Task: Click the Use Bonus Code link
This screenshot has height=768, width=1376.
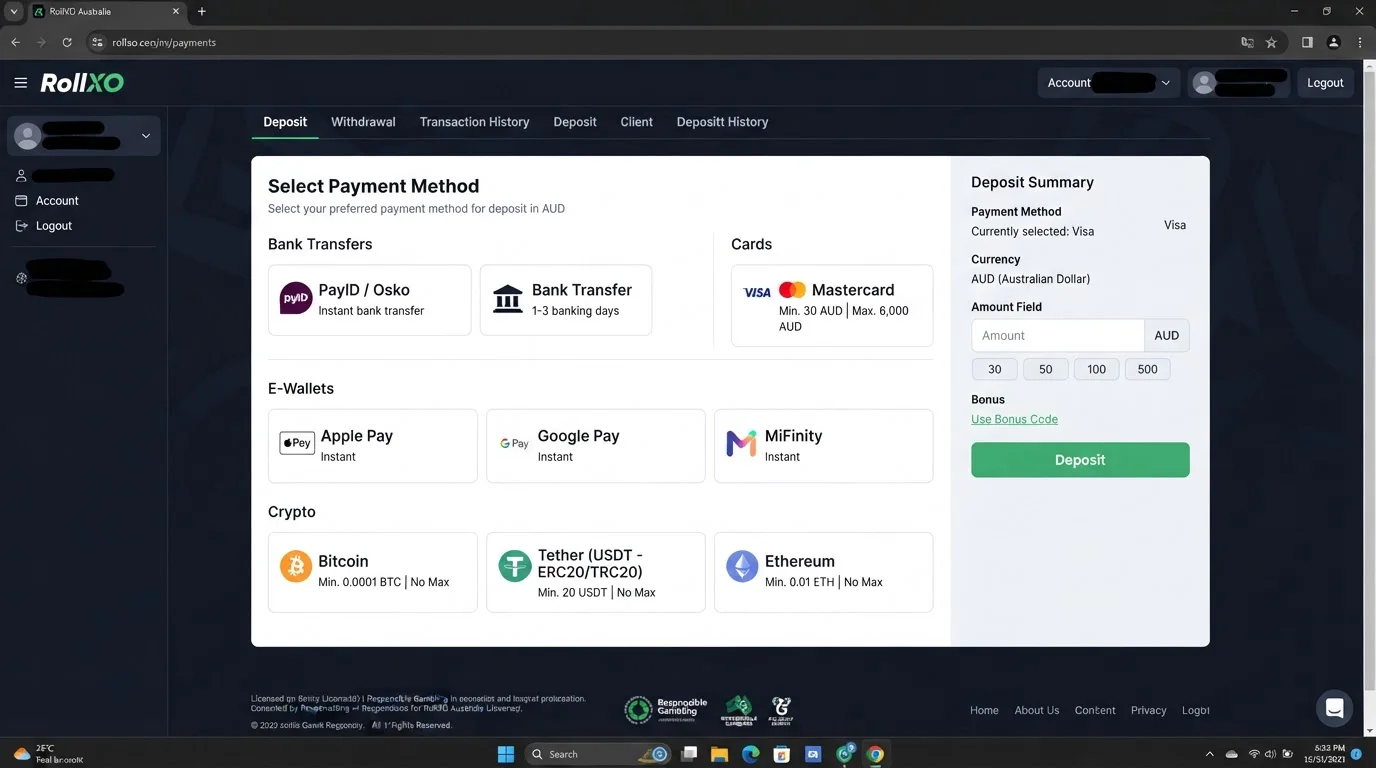Action: [x=1014, y=419]
